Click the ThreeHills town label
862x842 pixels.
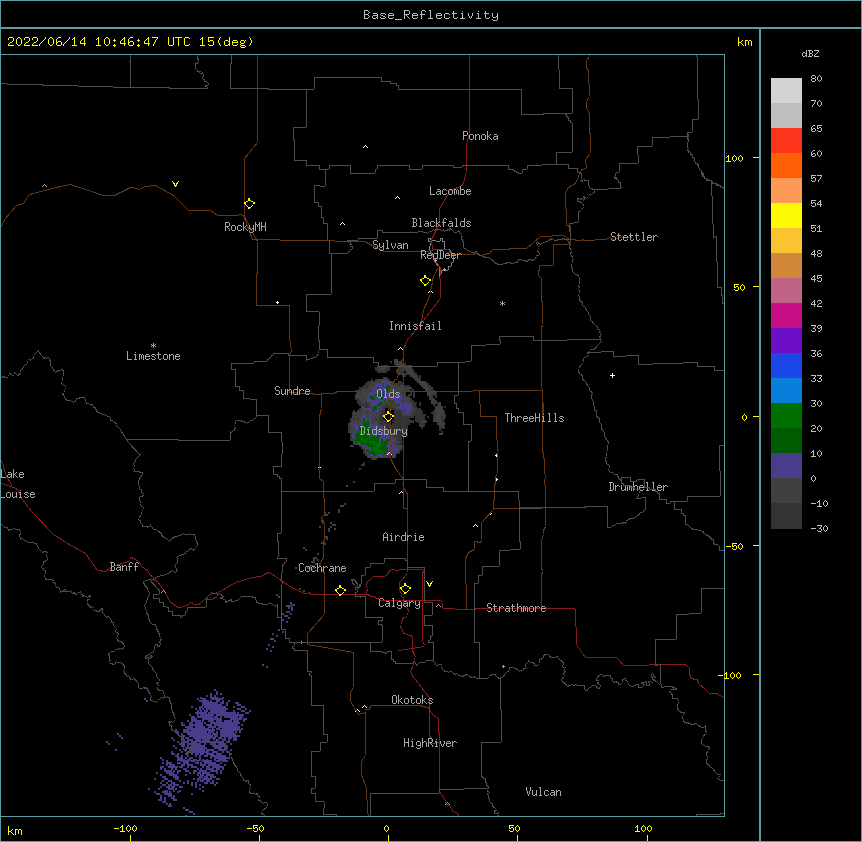[x=534, y=418]
